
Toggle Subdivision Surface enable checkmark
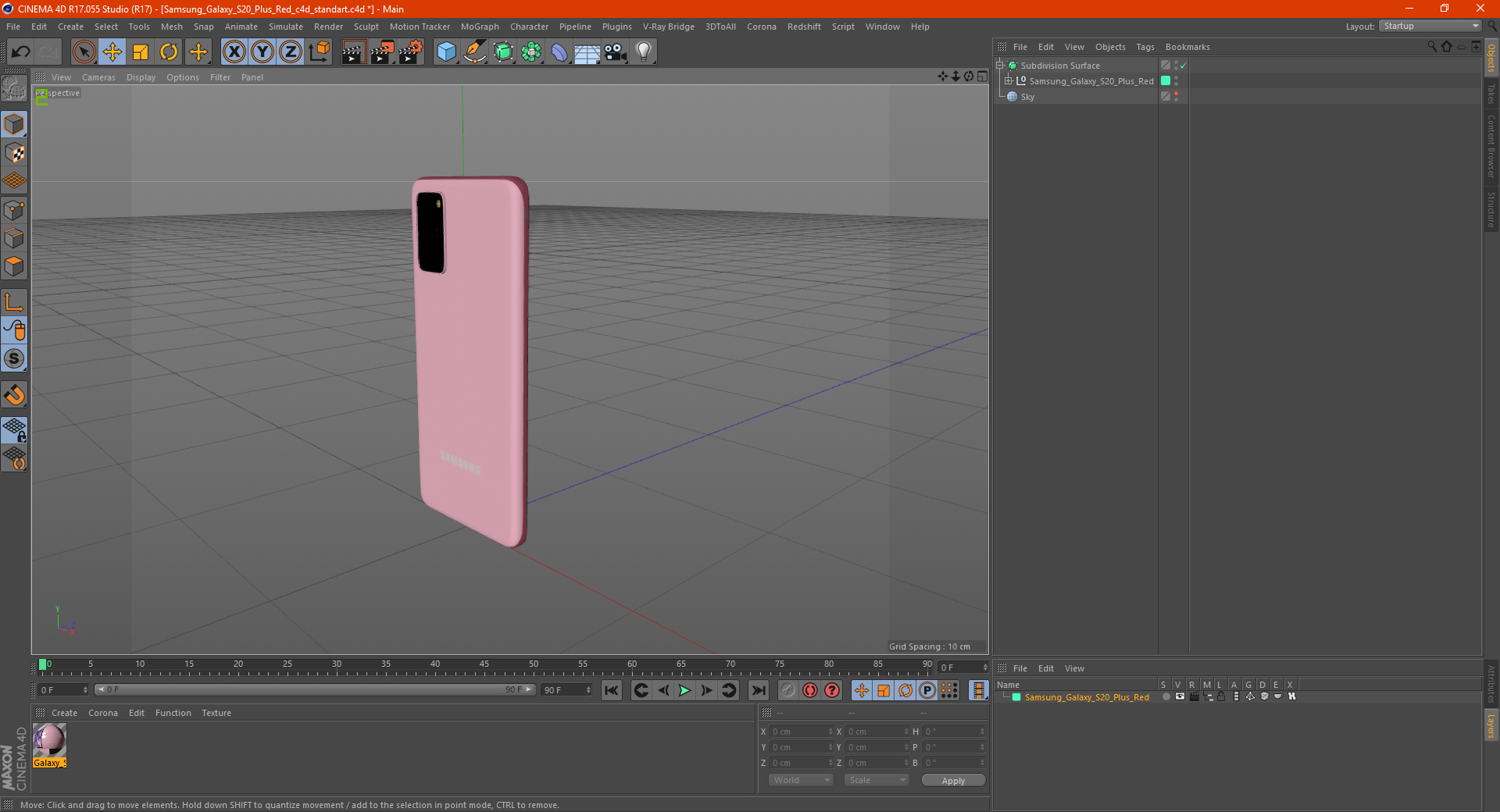pyautogui.click(x=1184, y=66)
